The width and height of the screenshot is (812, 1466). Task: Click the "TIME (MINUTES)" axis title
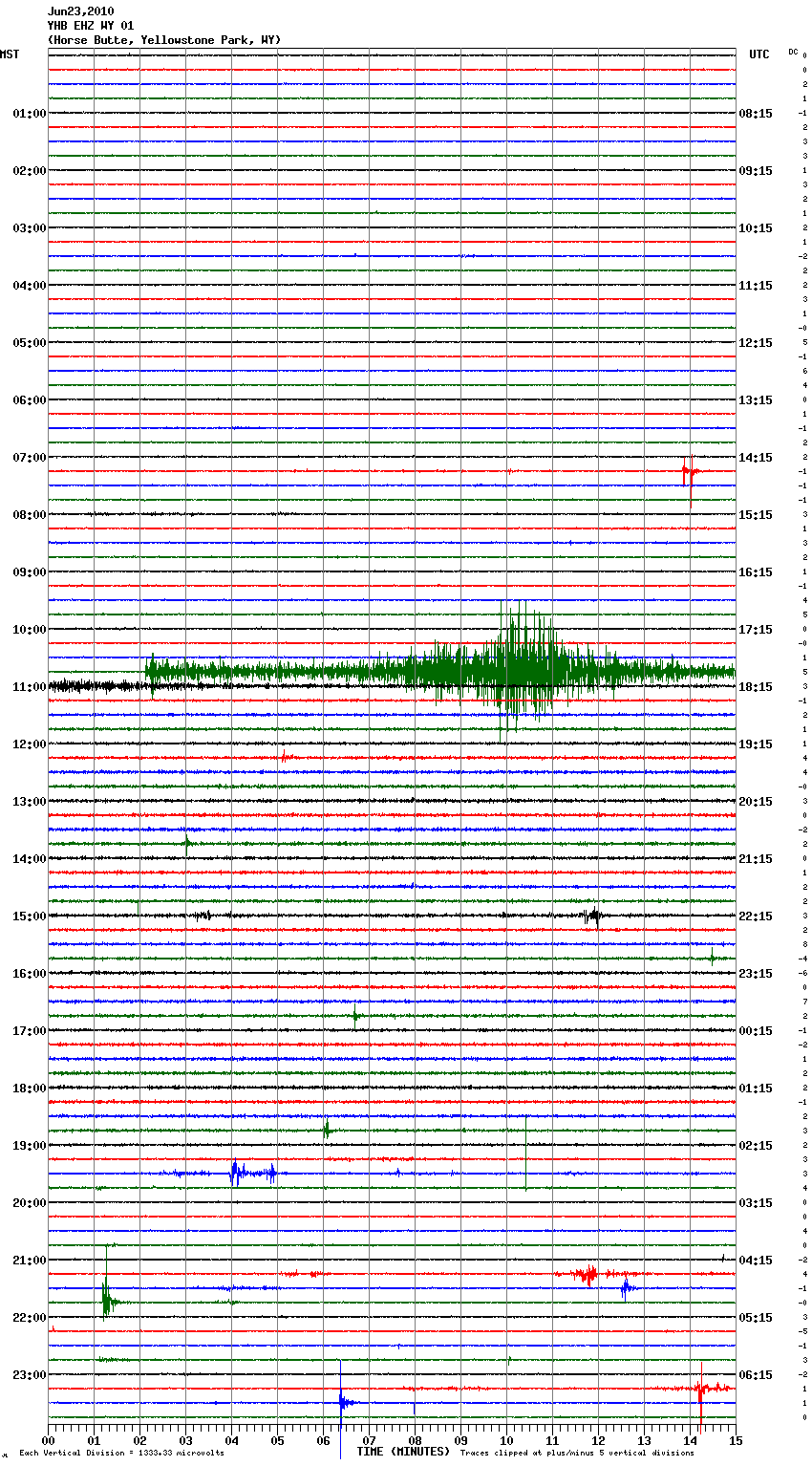point(403,1452)
